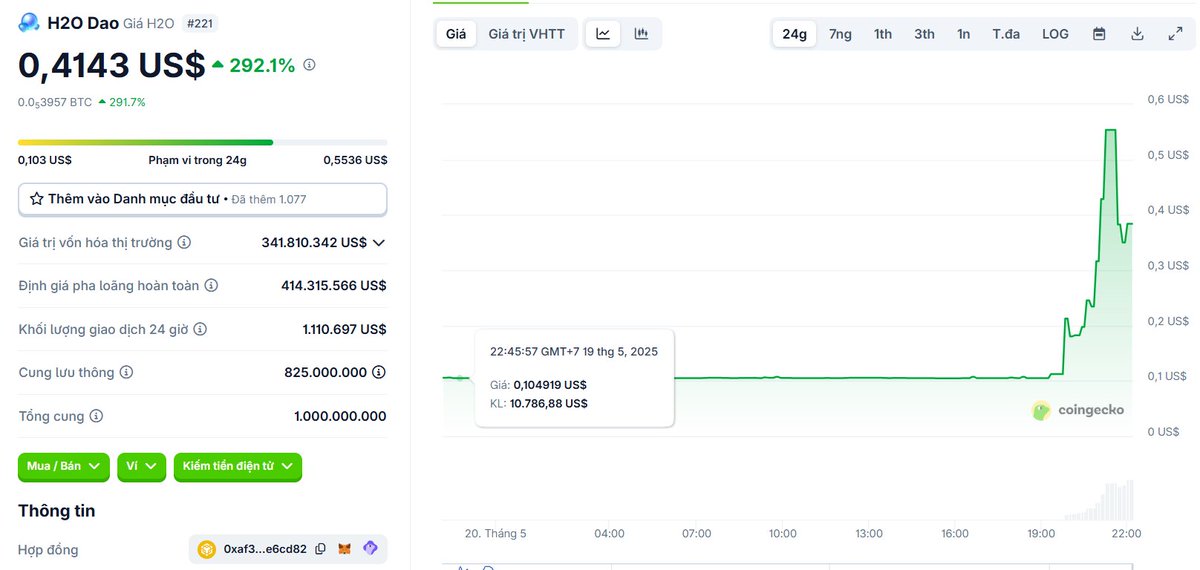Click the 24h price range progress bar
This screenshot has height=570, width=1200.
point(203,142)
